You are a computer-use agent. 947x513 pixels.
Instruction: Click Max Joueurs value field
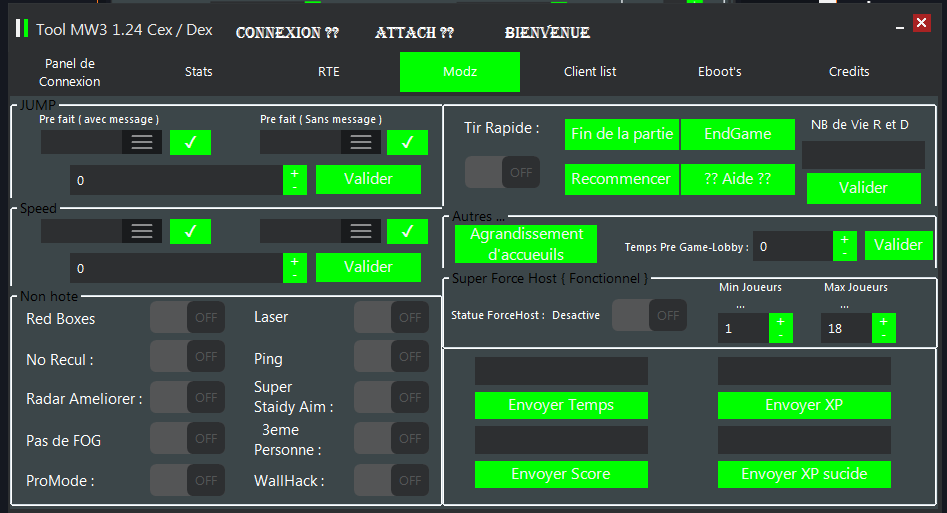click(x=846, y=328)
